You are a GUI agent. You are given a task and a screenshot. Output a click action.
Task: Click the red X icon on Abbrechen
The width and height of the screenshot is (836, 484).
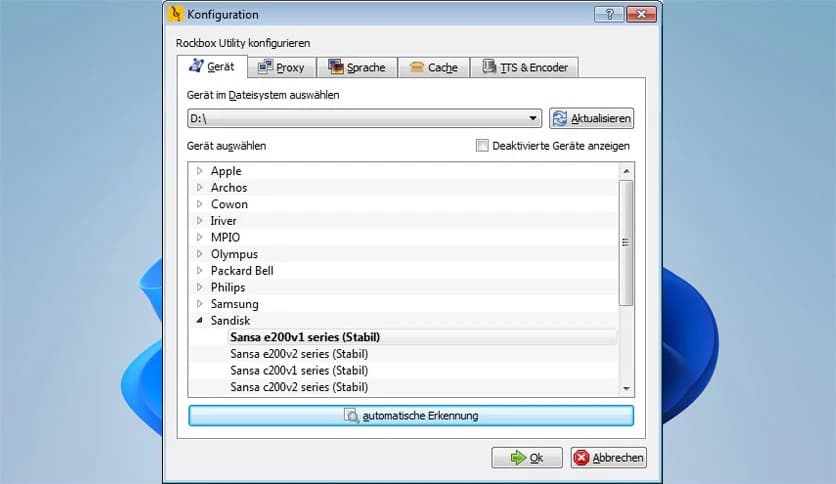coord(581,457)
